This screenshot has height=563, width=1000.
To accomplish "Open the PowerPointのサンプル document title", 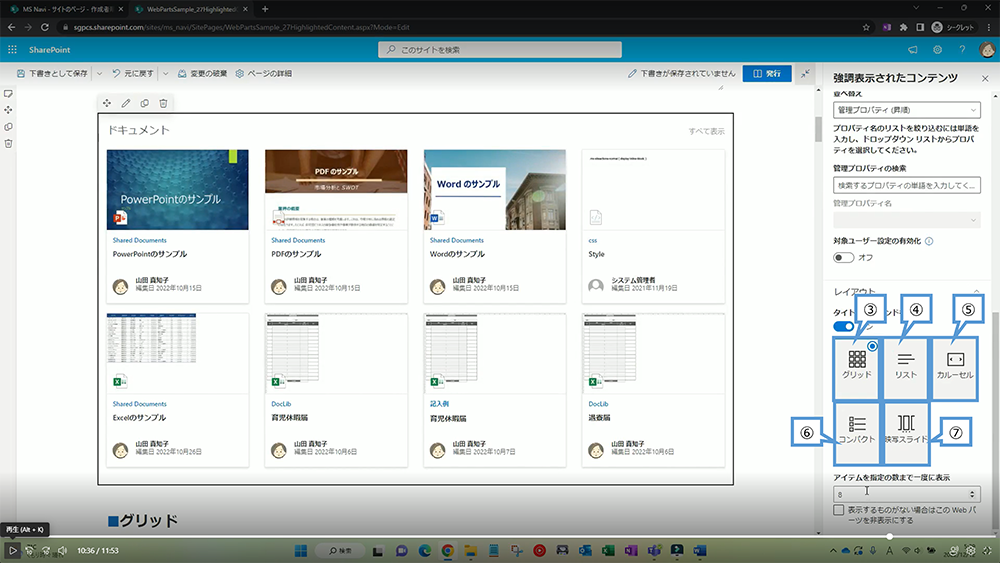I will click(x=150, y=254).
